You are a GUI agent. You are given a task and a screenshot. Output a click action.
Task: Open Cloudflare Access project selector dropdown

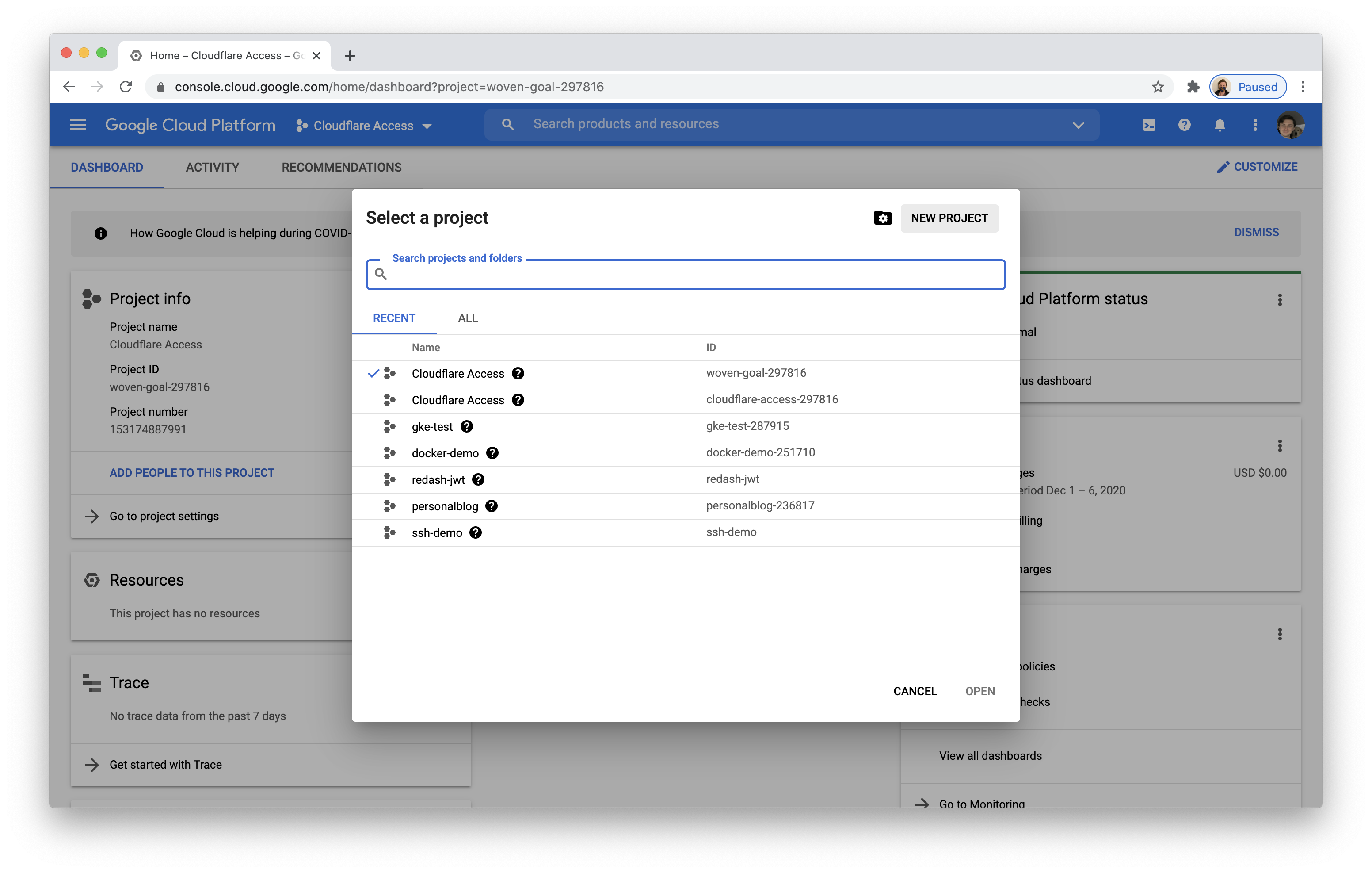tap(364, 126)
